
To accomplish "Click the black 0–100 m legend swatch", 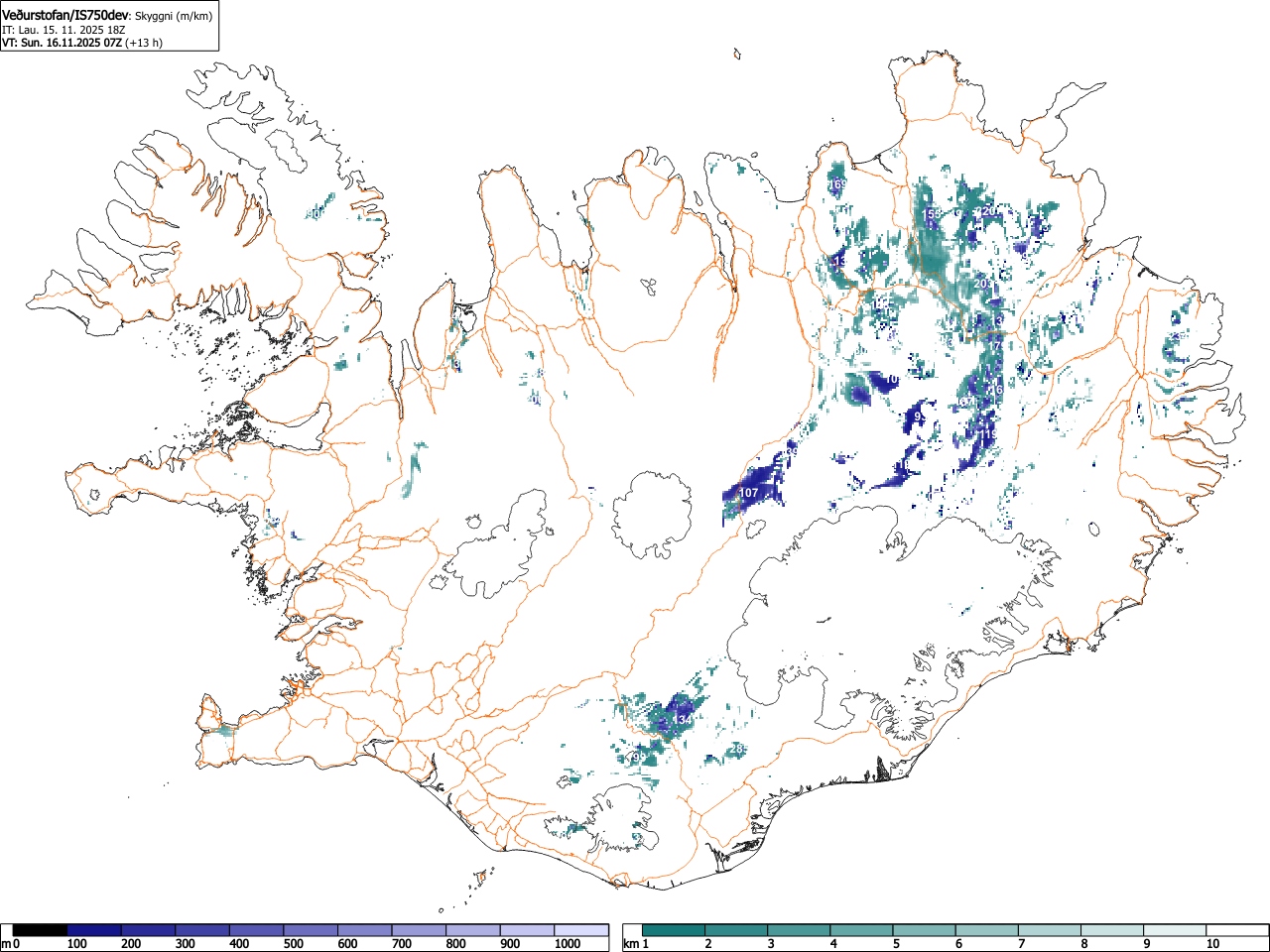I will tap(41, 930).
